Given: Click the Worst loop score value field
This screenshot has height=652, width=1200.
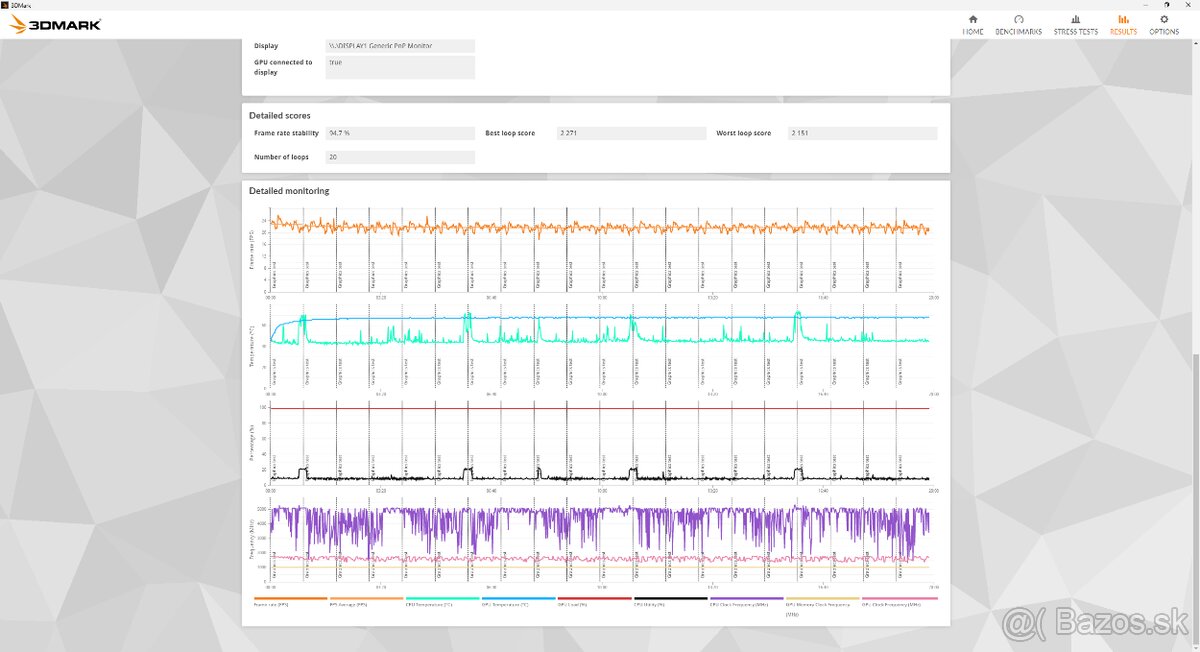Looking at the screenshot, I should click(x=863, y=133).
